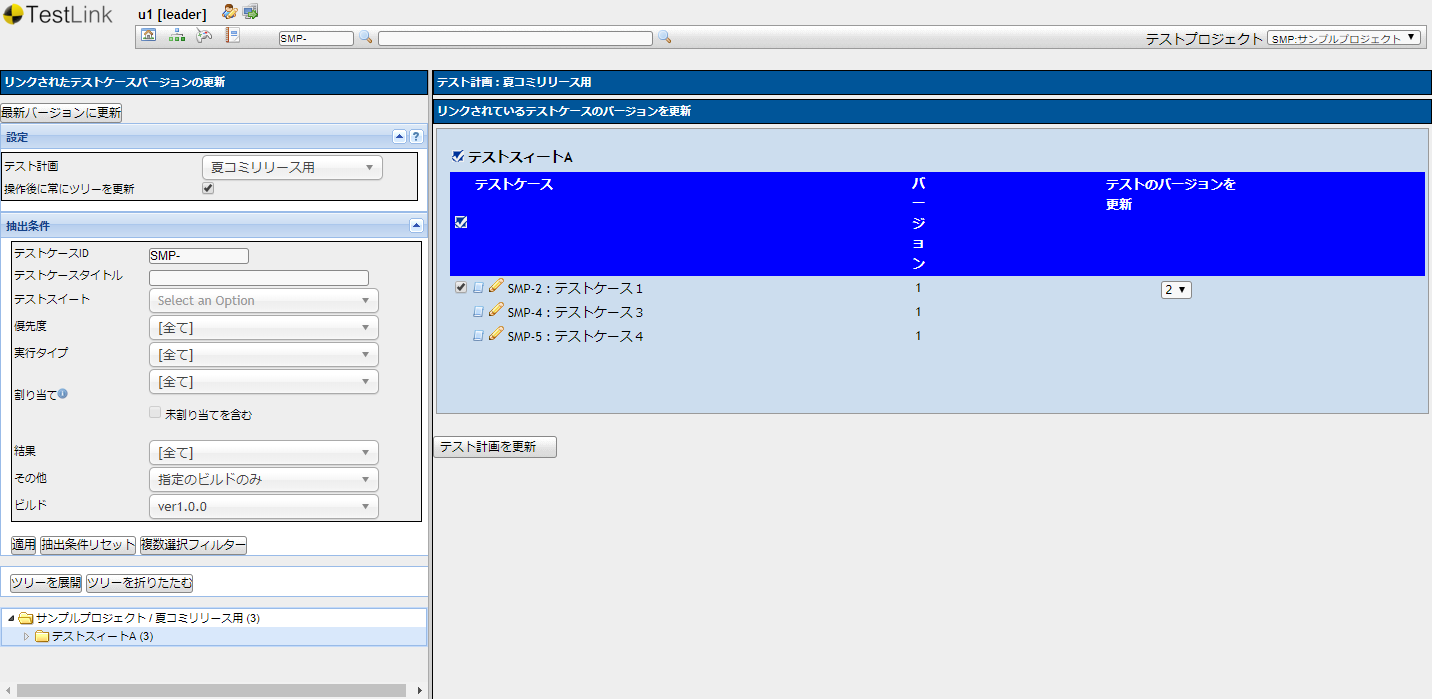Toggle check-all icon beside テストスィートA heading
1432x699 pixels.
458,156
